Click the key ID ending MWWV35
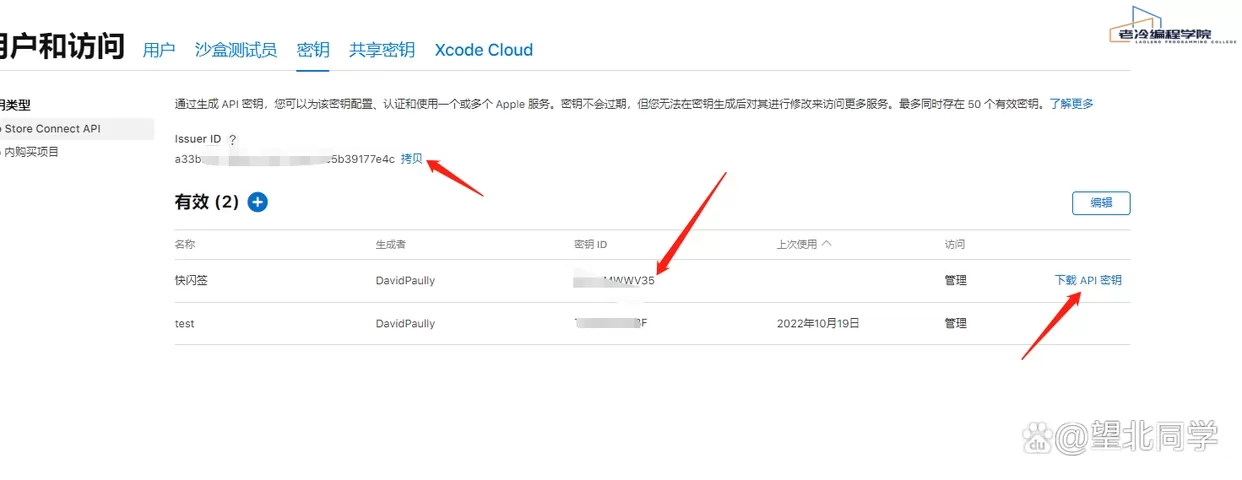The width and height of the screenshot is (1242, 480). pyautogui.click(x=615, y=281)
